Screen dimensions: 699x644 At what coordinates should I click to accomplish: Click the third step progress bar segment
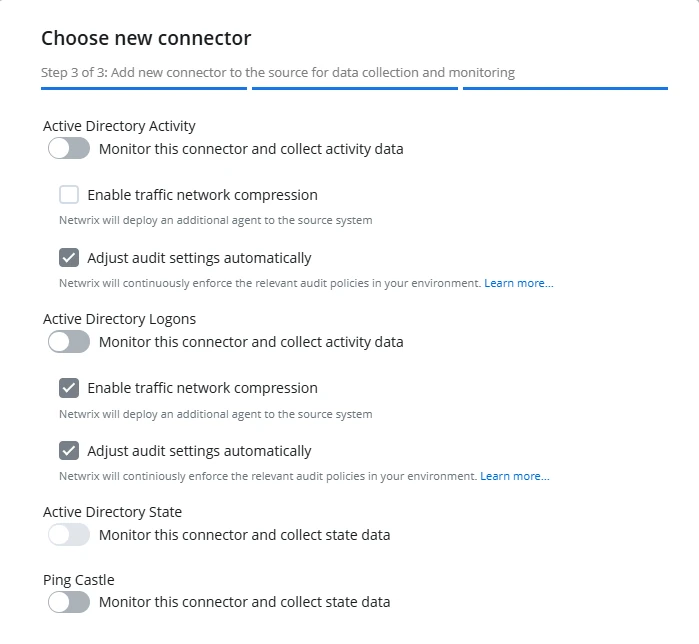click(x=565, y=89)
